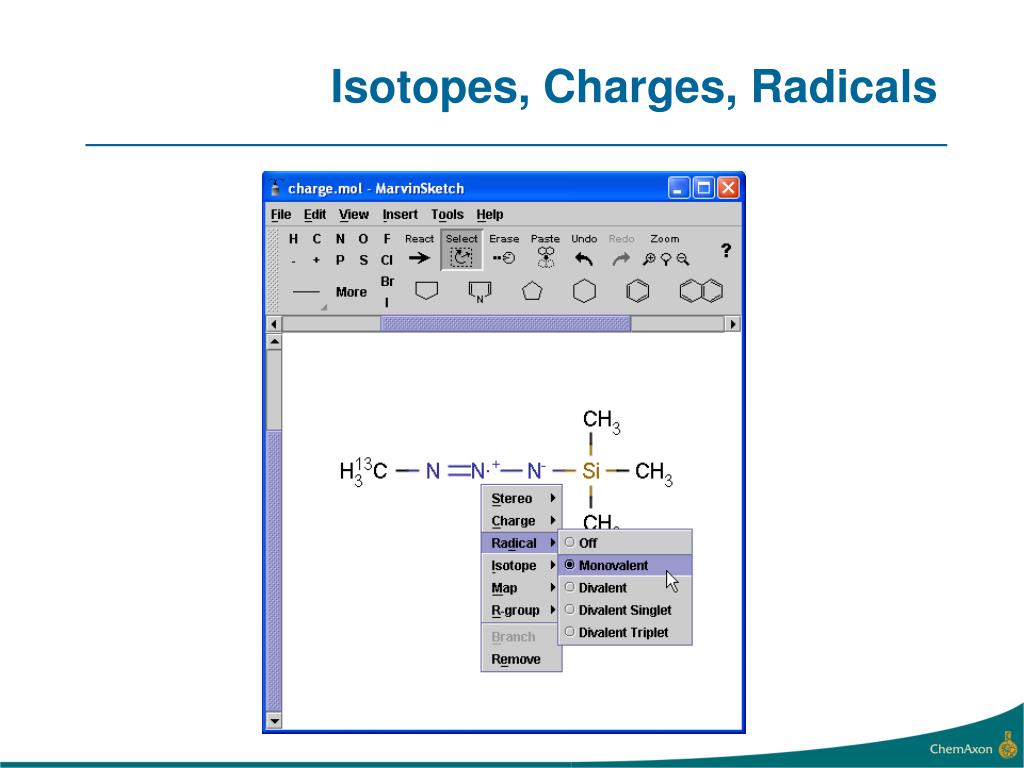This screenshot has width=1024, height=768.
Task: Click the top CH3 group on silicon
Action: 601,420
